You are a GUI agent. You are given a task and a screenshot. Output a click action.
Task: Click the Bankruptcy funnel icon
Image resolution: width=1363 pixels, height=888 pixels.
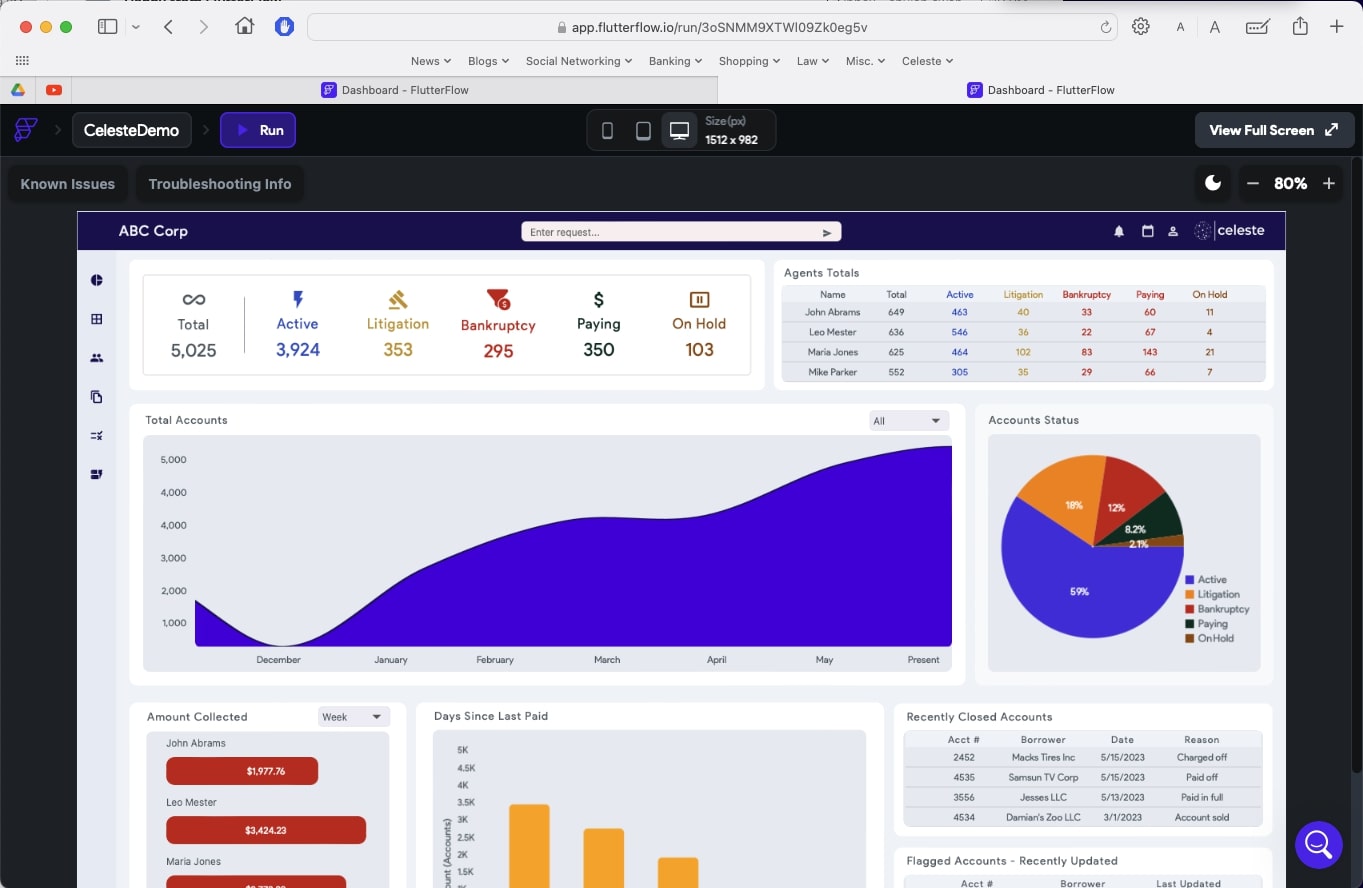coord(498,299)
